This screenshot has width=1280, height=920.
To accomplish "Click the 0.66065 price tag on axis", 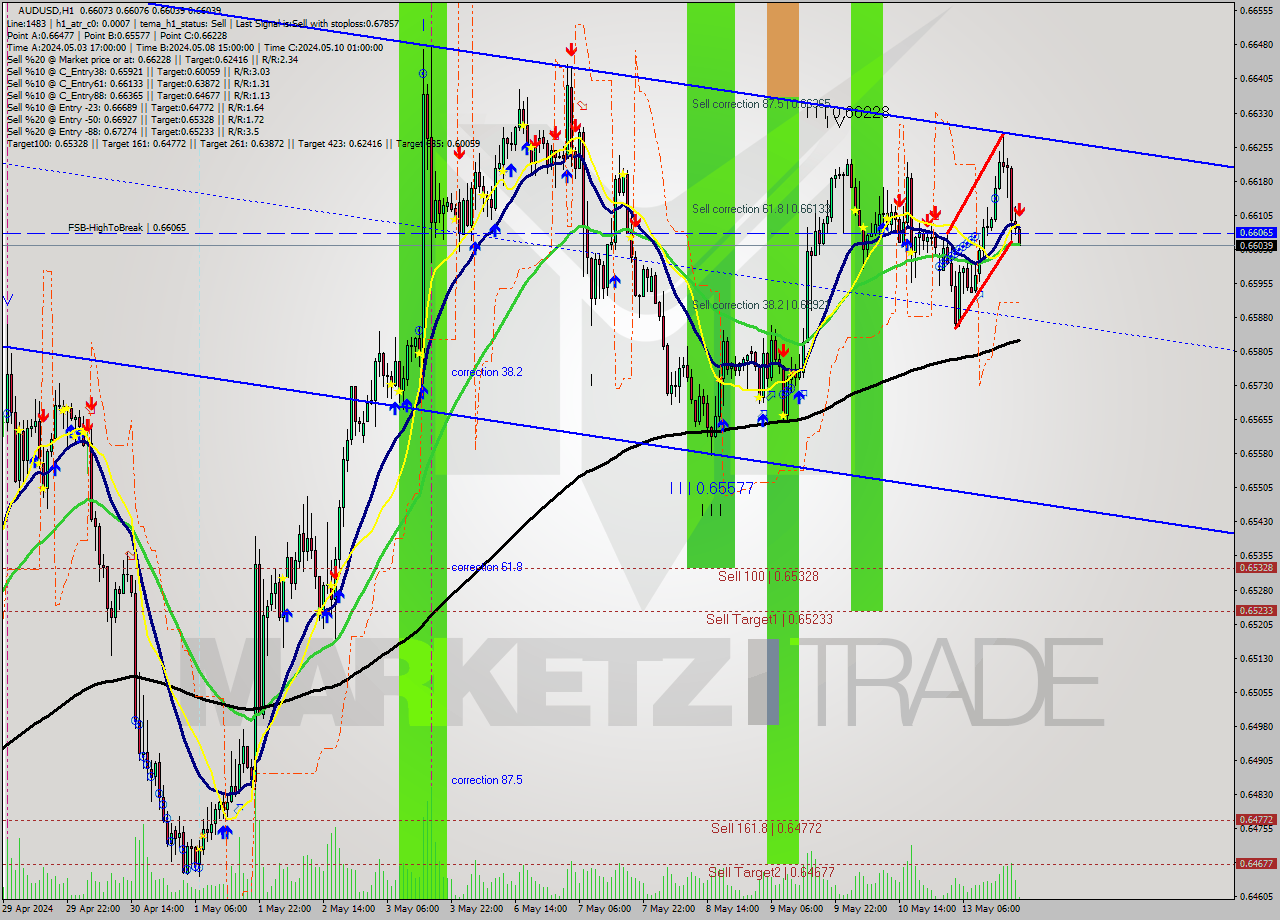I will pos(1256,232).
